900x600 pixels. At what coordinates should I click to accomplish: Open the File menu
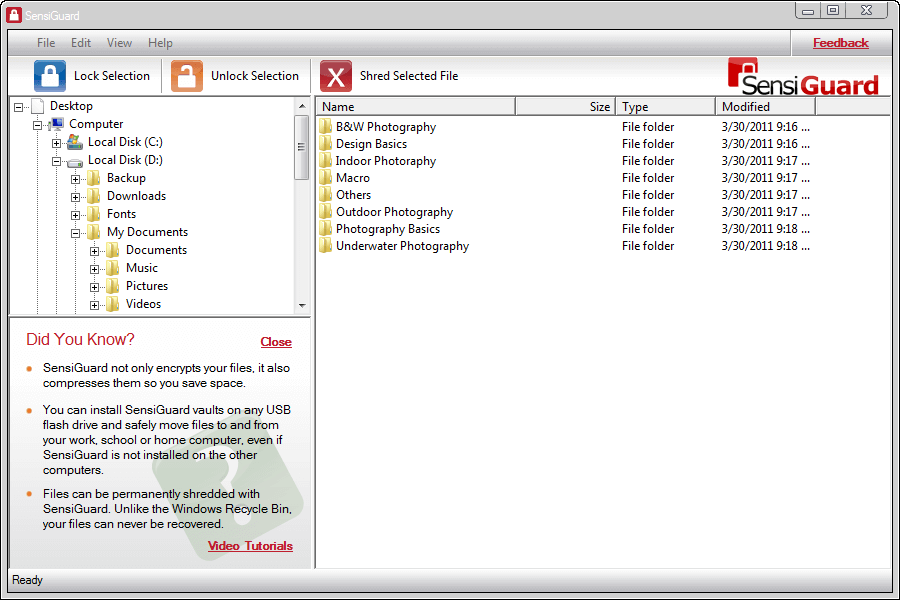point(45,43)
